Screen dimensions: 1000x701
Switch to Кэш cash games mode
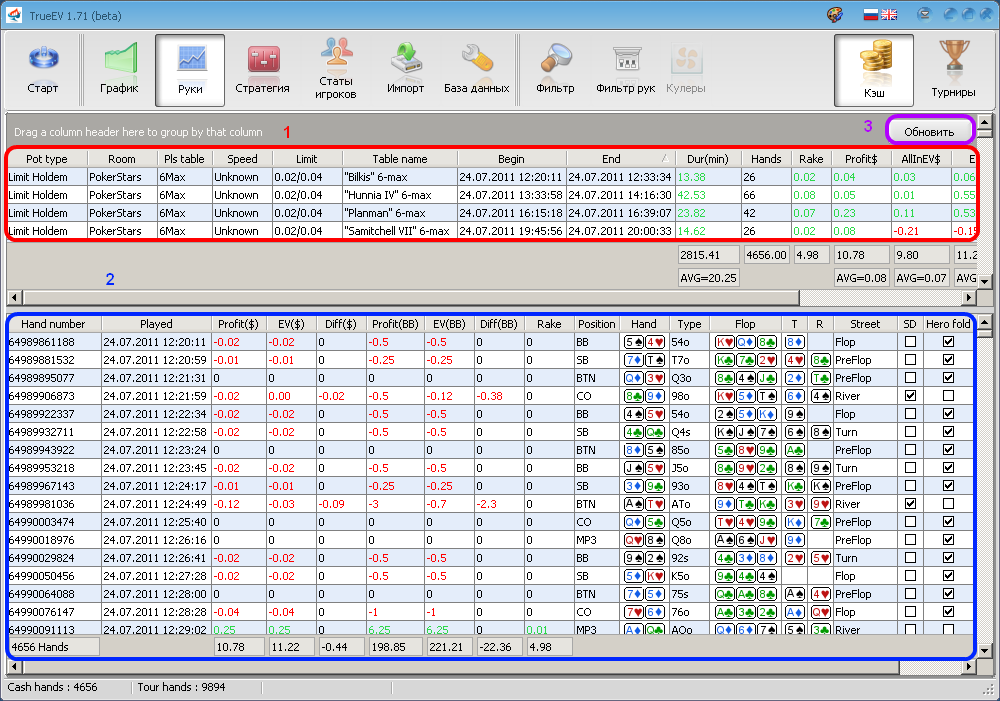[874, 70]
